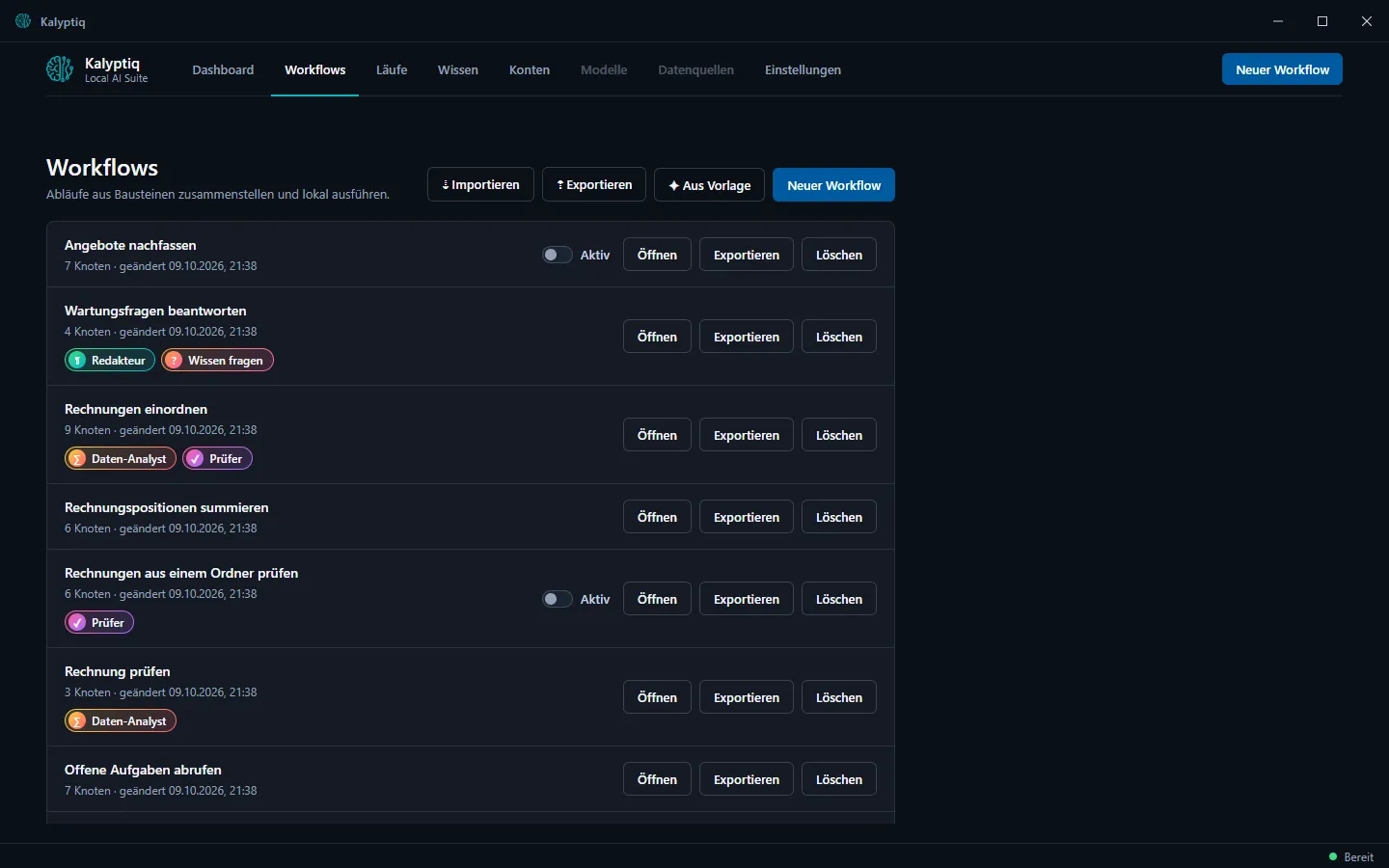Click the Kalyptiq title bar app icon

click(x=23, y=21)
